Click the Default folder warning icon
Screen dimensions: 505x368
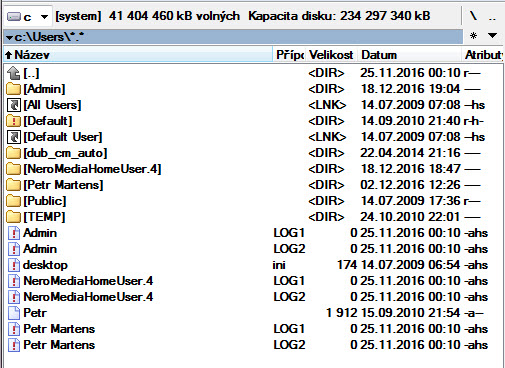point(14,121)
